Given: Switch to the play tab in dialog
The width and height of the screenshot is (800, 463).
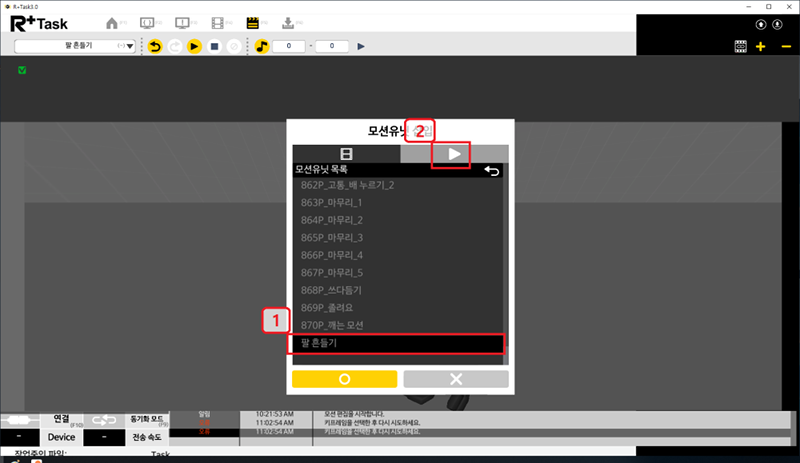Looking at the screenshot, I should coord(454,154).
